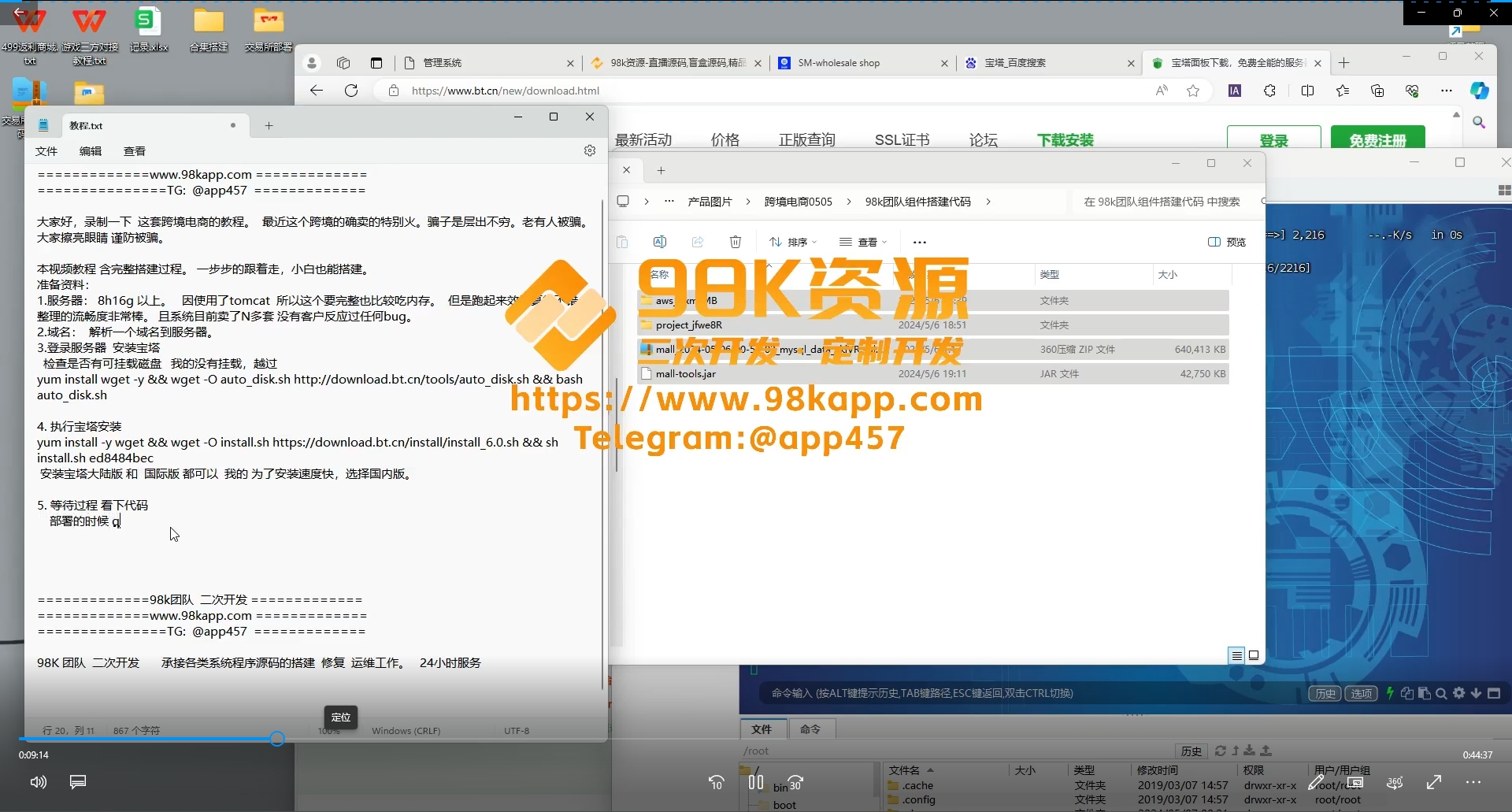Open a new browser tab
Viewport: 1512px width, 812px height.
click(1344, 63)
